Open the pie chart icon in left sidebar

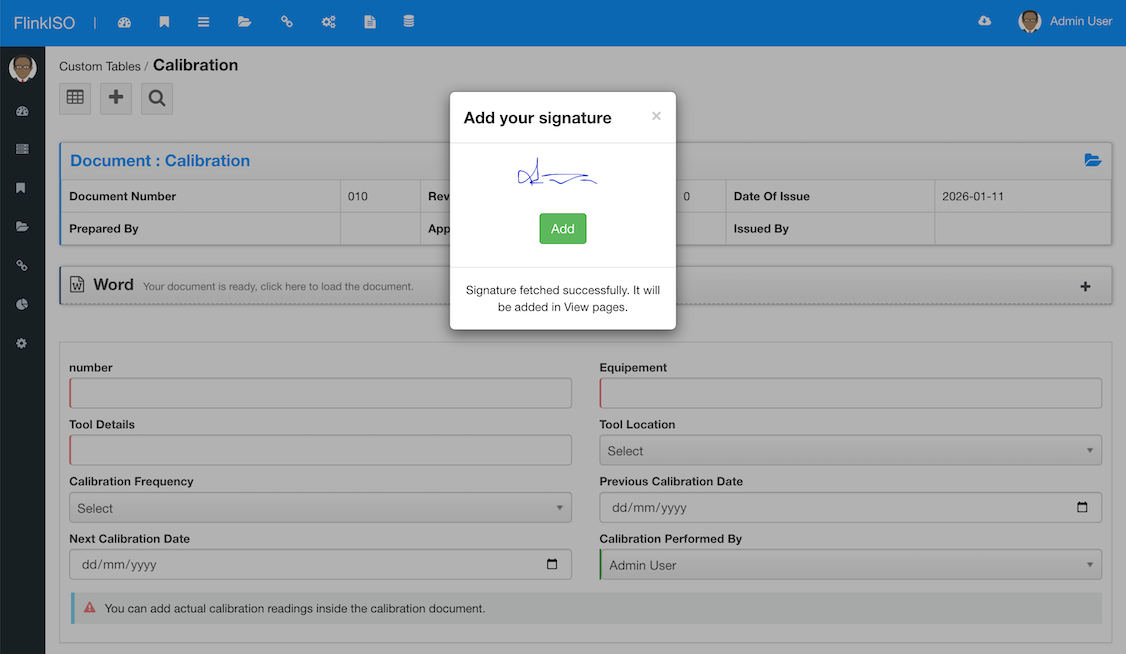(x=22, y=304)
